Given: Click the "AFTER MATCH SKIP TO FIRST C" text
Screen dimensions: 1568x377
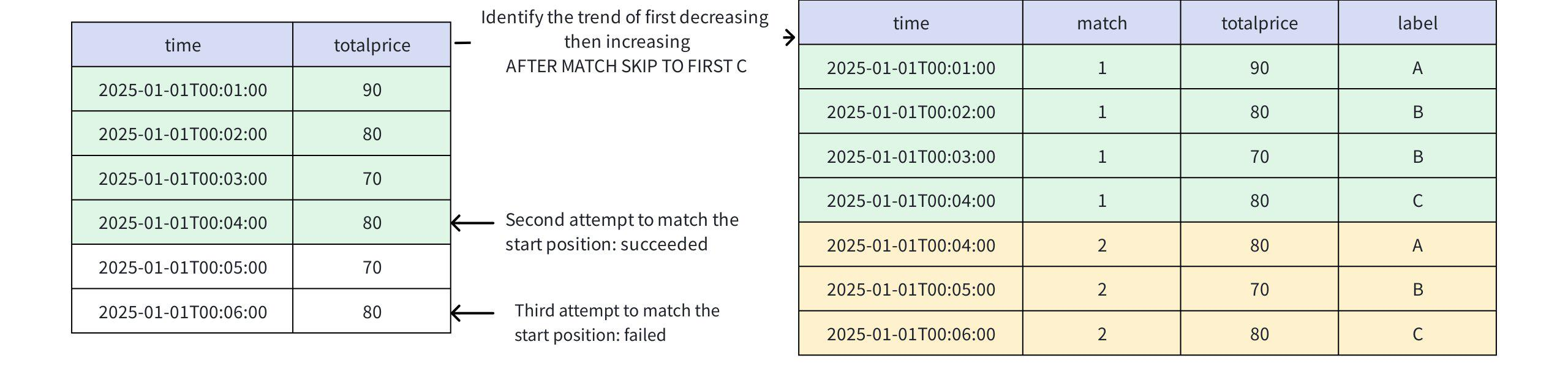Looking at the screenshot, I should [x=626, y=66].
